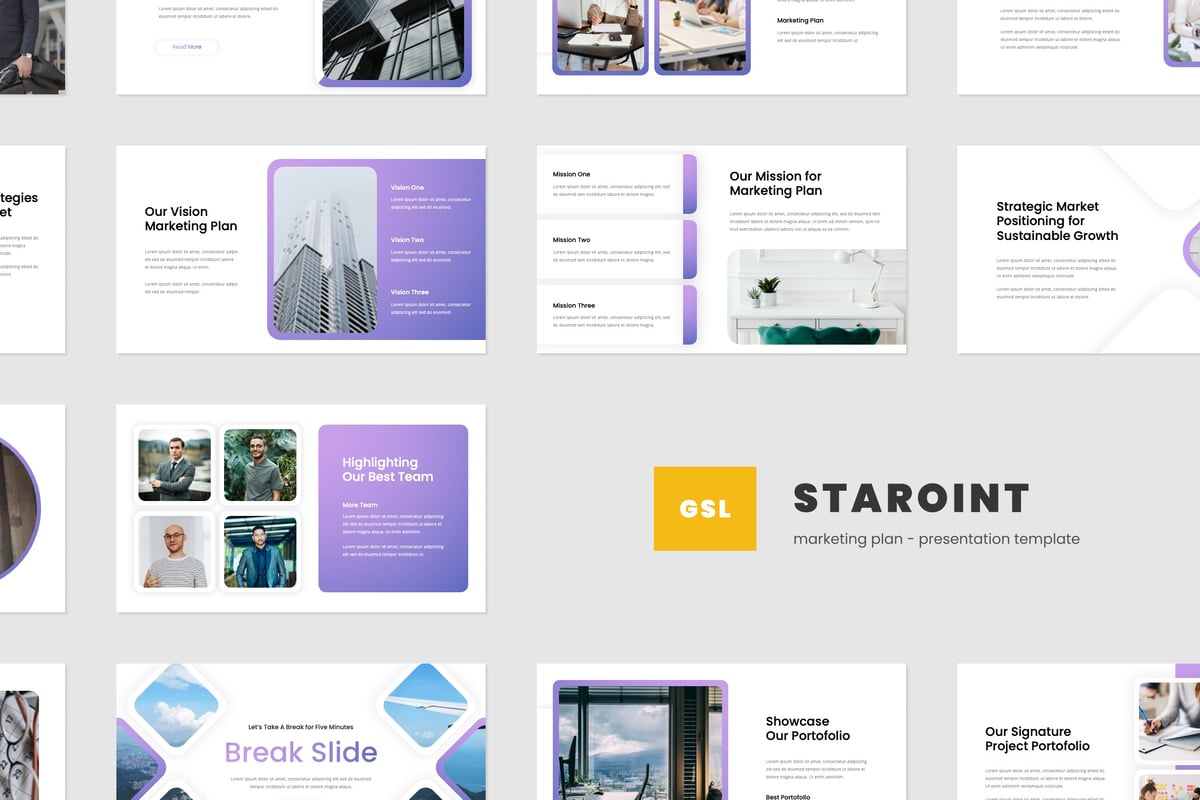Screen dimensions: 1200x800
Task: Select 'Our Signature Project Portofolio' heading
Action: point(1037,739)
